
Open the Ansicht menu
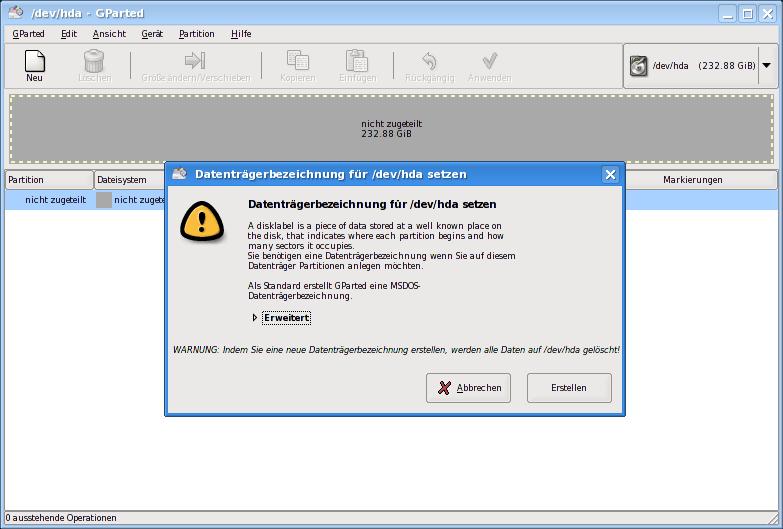pyautogui.click(x=109, y=33)
